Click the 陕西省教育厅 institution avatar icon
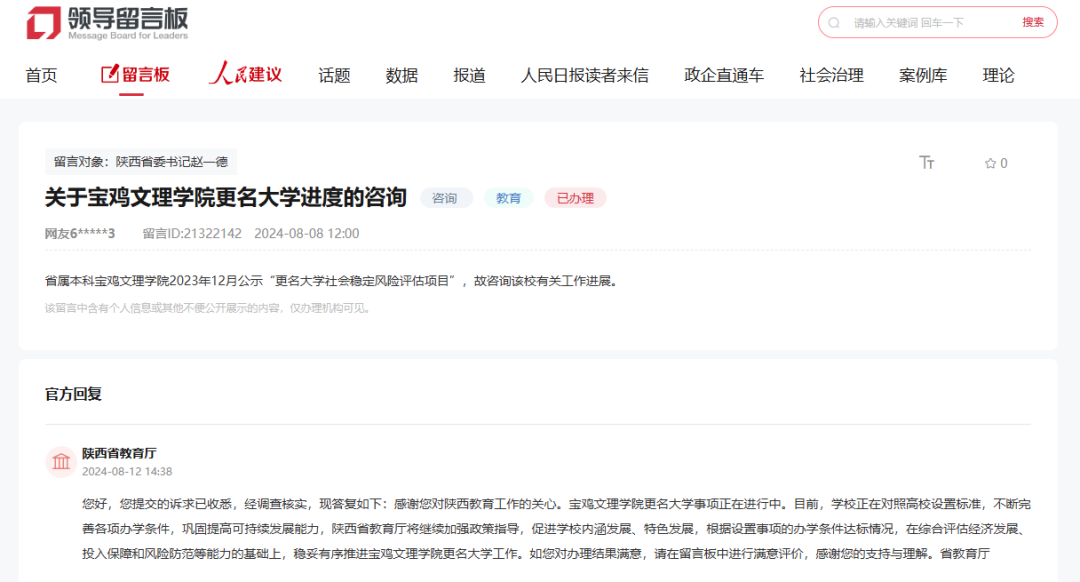1080x582 pixels. pos(61,461)
